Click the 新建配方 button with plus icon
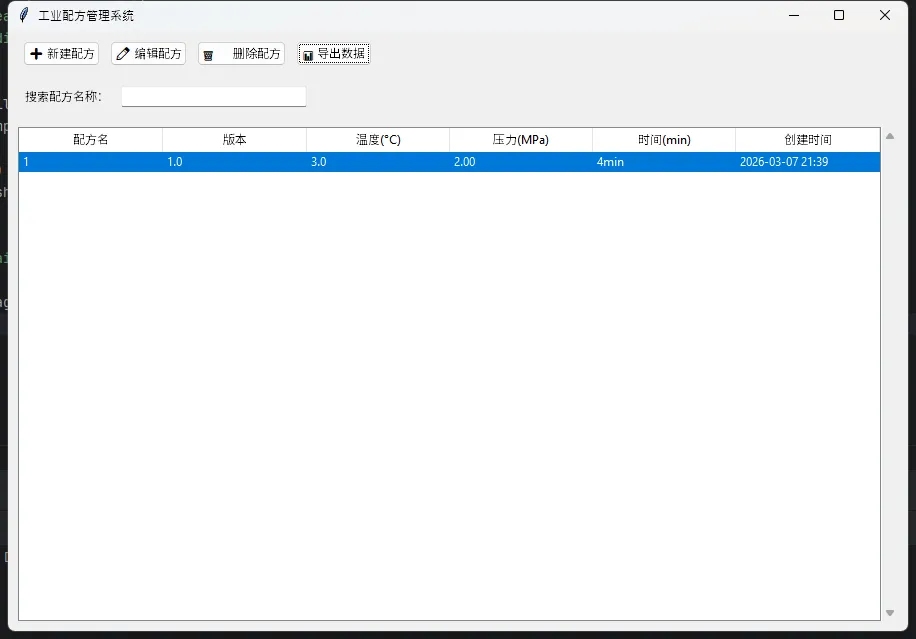The height and width of the screenshot is (639, 916). click(x=62, y=54)
